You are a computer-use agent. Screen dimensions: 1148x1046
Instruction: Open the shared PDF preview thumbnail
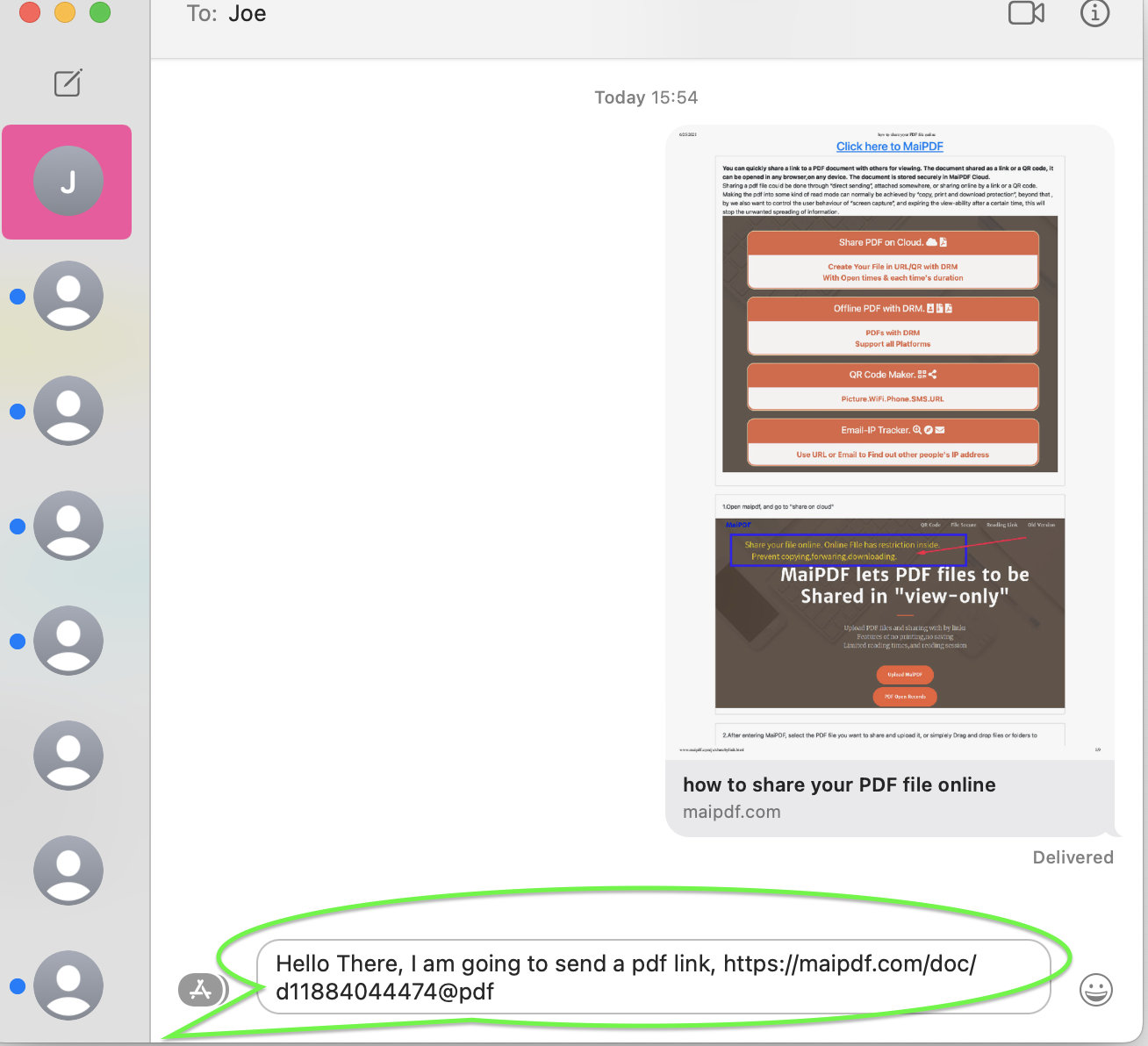tap(890, 439)
